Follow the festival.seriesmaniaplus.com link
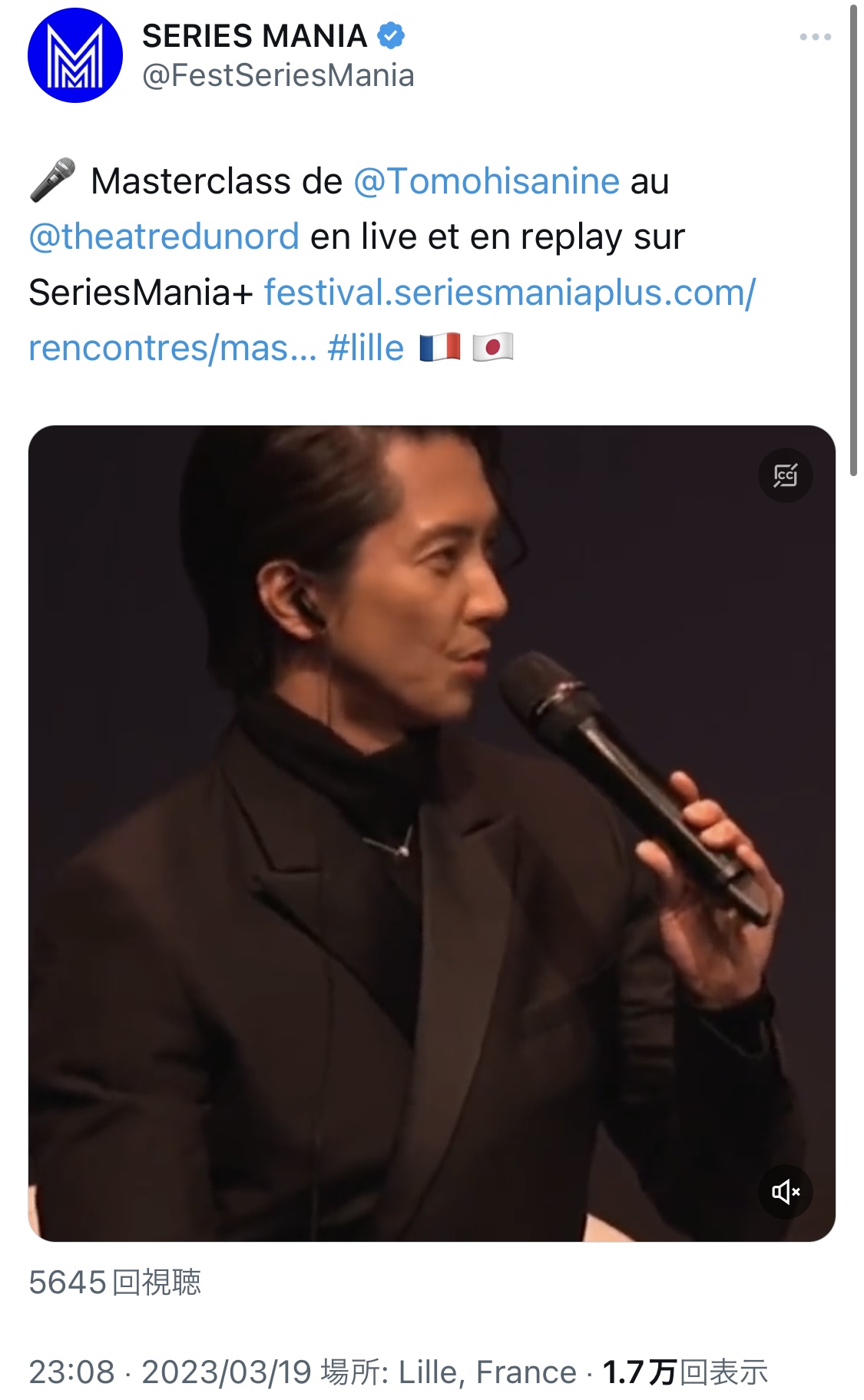The width and height of the screenshot is (864, 1400). pos(392,319)
